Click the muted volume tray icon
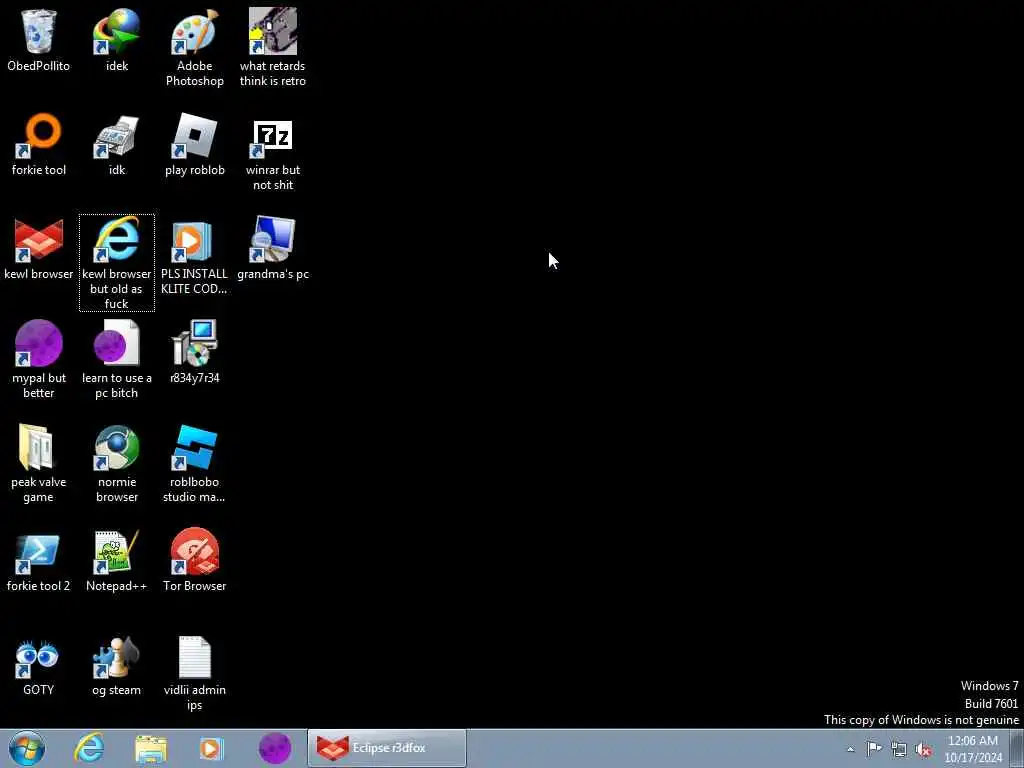The height and width of the screenshot is (768, 1024). [x=923, y=750]
